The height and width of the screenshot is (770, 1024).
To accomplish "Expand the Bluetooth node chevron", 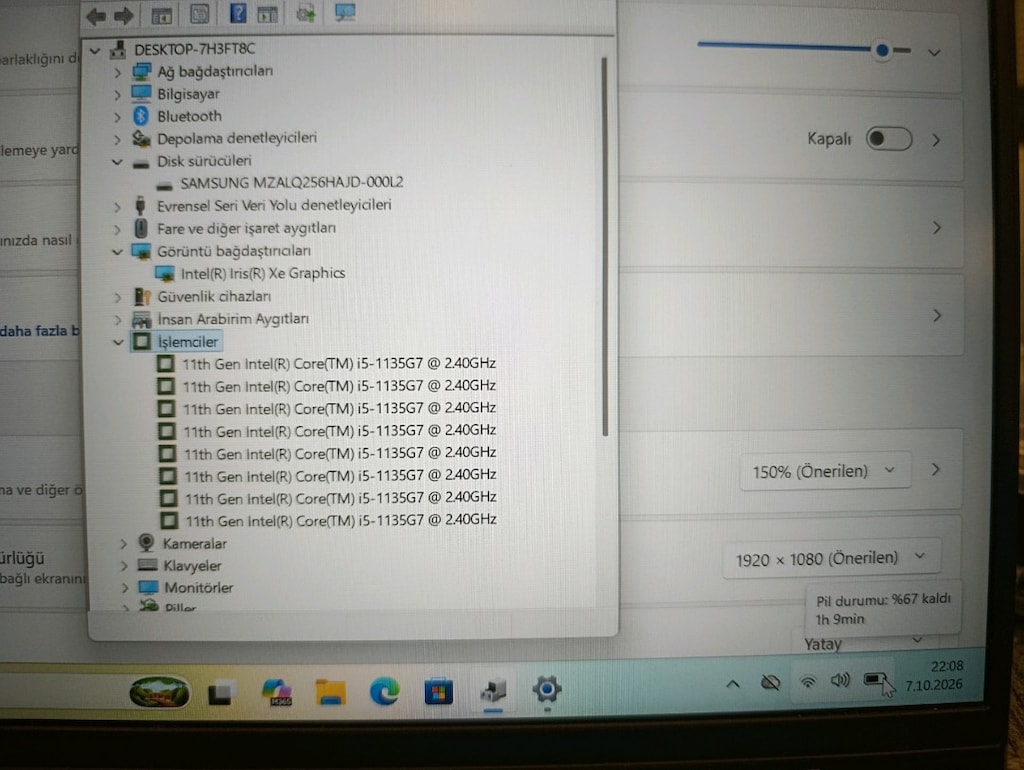I will 117,118.
